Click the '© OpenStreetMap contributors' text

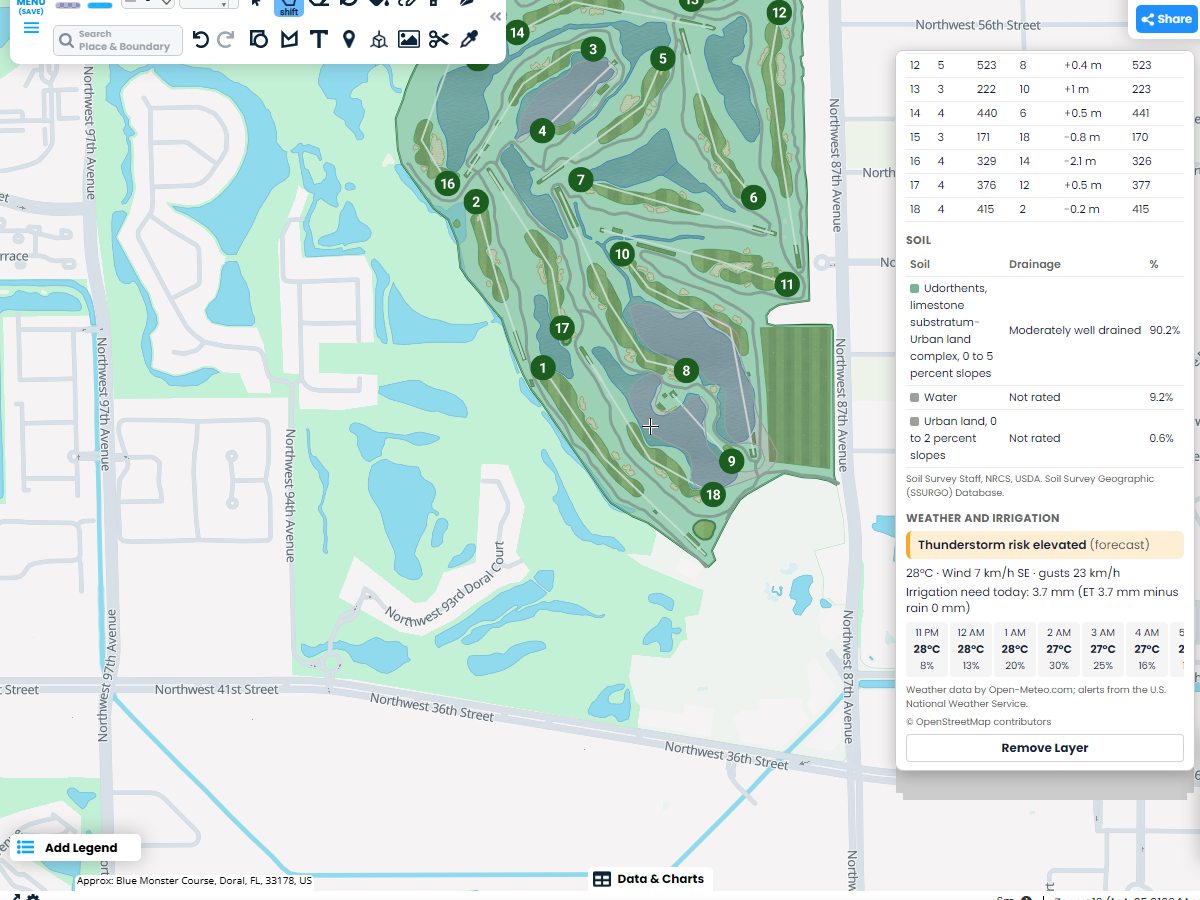tap(979, 722)
